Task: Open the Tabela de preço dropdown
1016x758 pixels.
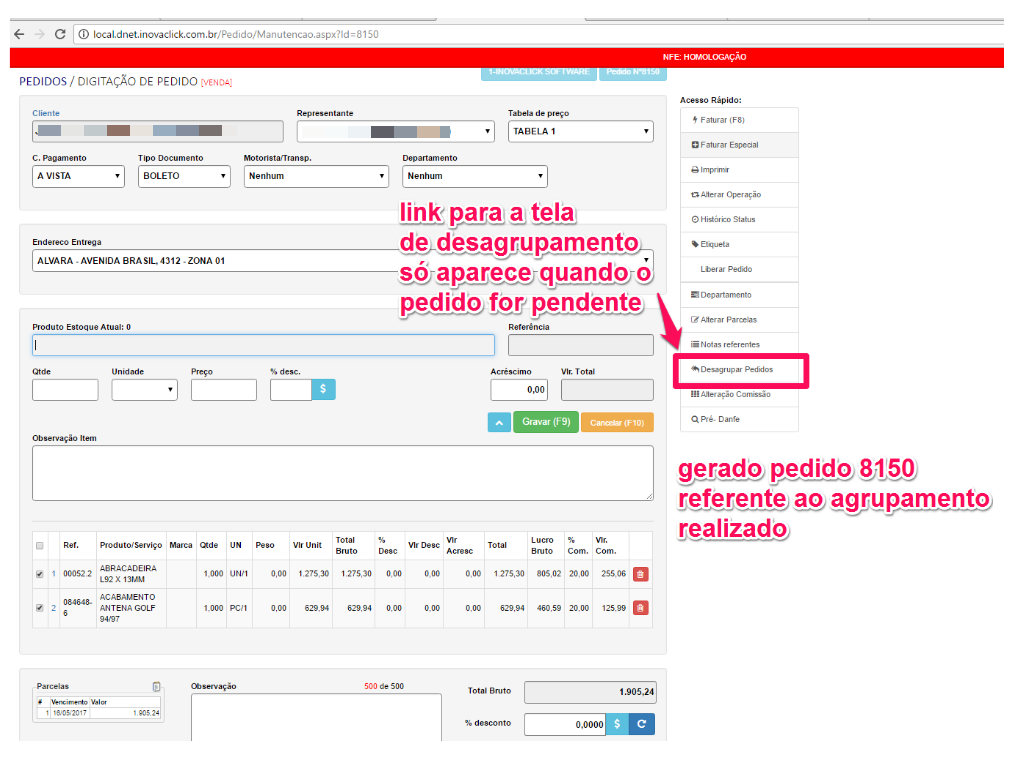Action: (x=580, y=131)
